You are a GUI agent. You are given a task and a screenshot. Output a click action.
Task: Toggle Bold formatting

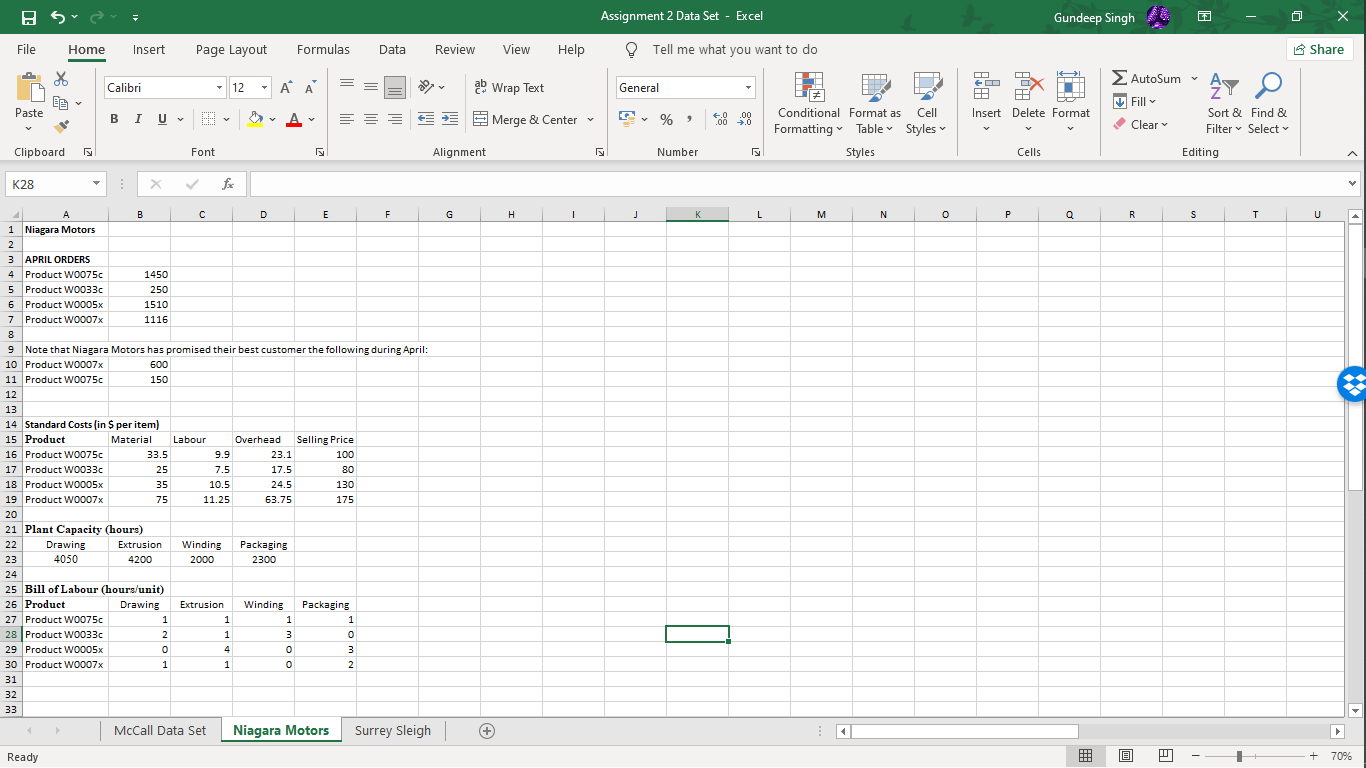pos(115,120)
